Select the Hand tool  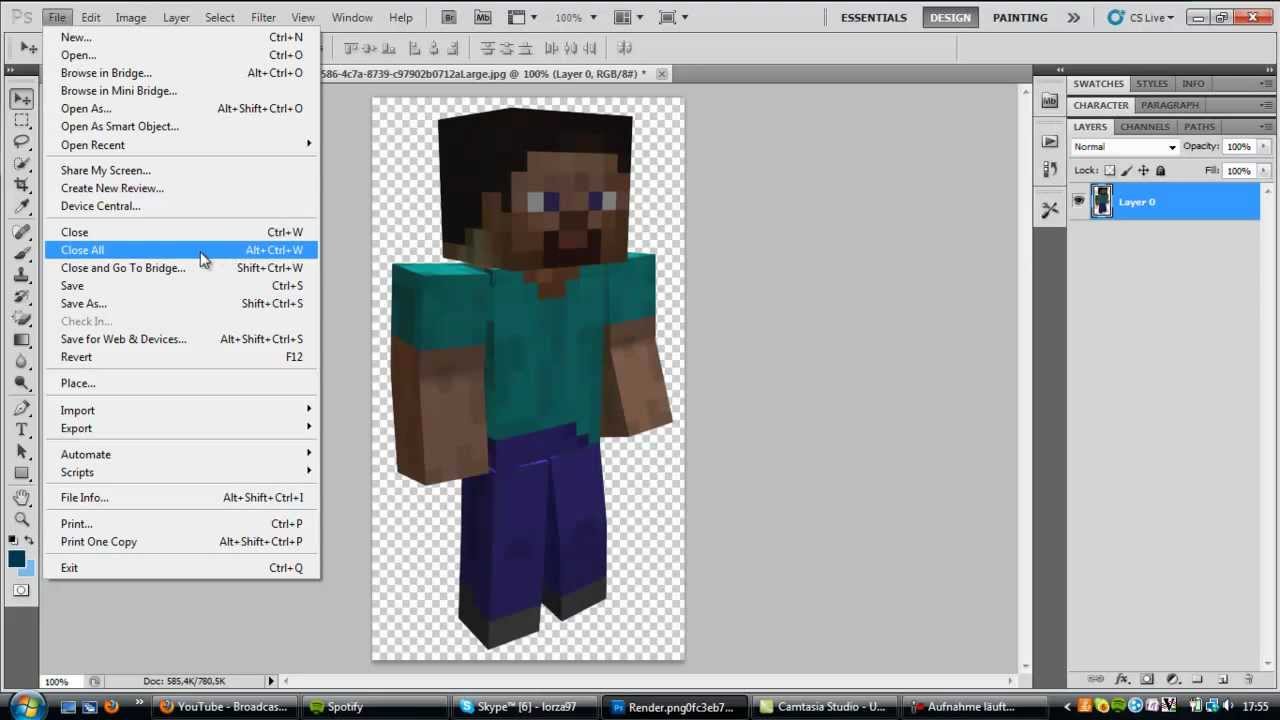tap(22, 498)
